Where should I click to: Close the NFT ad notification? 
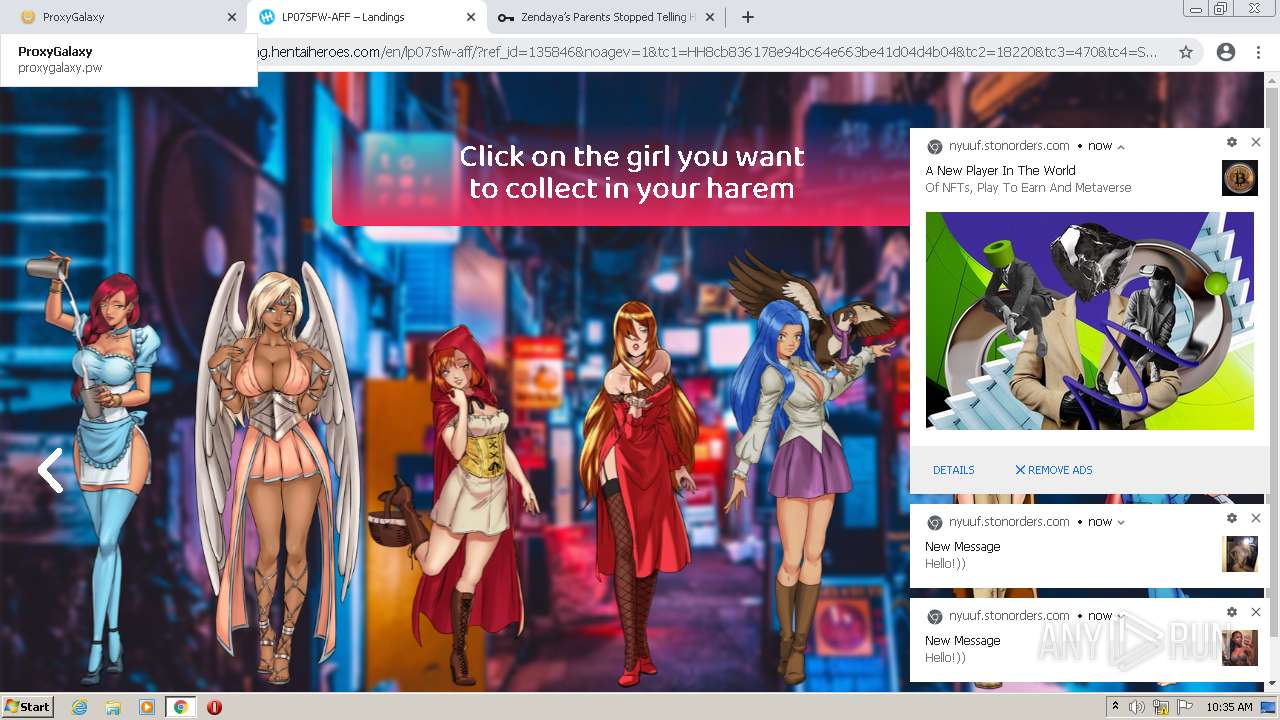tap(1256, 143)
